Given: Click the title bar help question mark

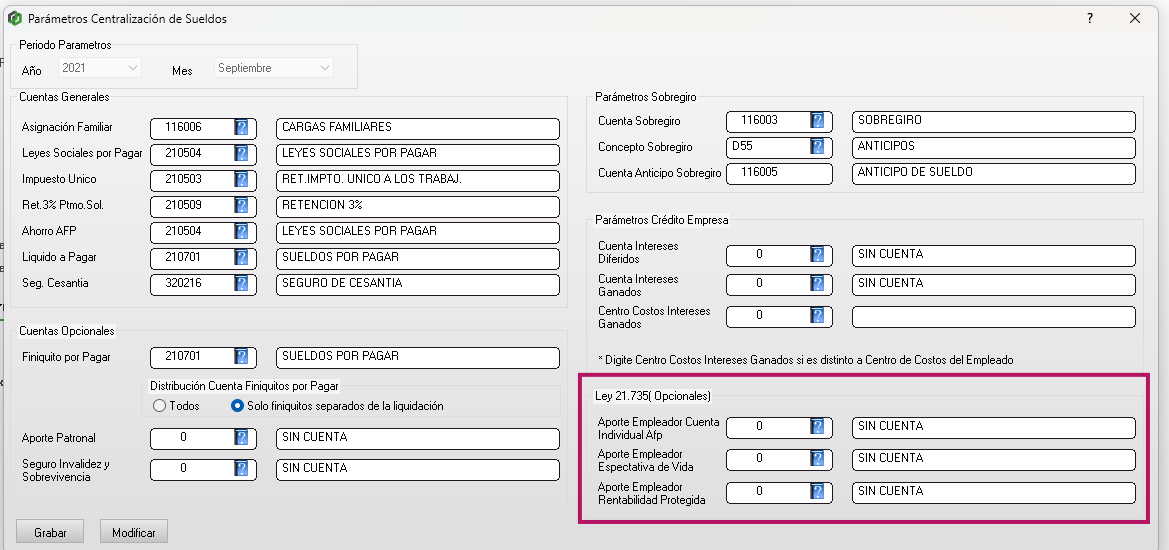Looking at the screenshot, I should click(x=1090, y=18).
